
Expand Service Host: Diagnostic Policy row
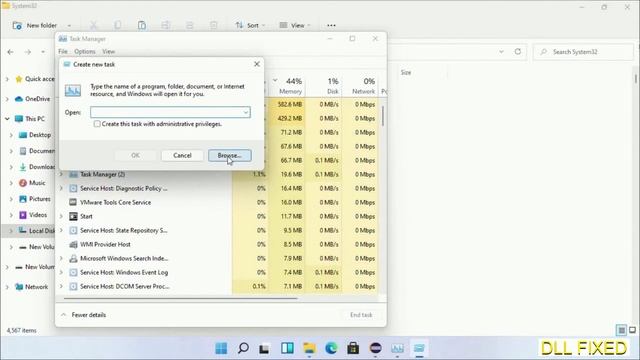(61, 188)
